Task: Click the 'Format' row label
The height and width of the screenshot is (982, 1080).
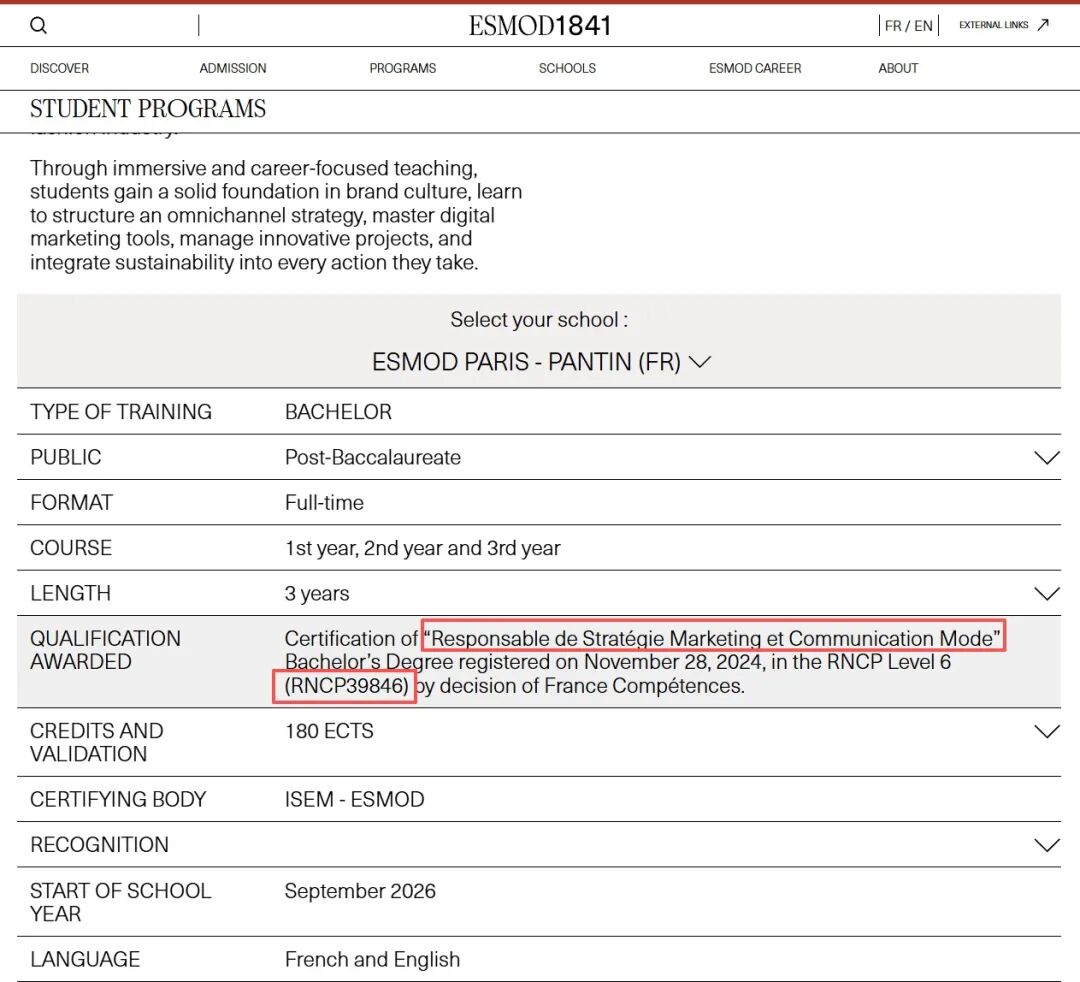Action: [x=71, y=503]
